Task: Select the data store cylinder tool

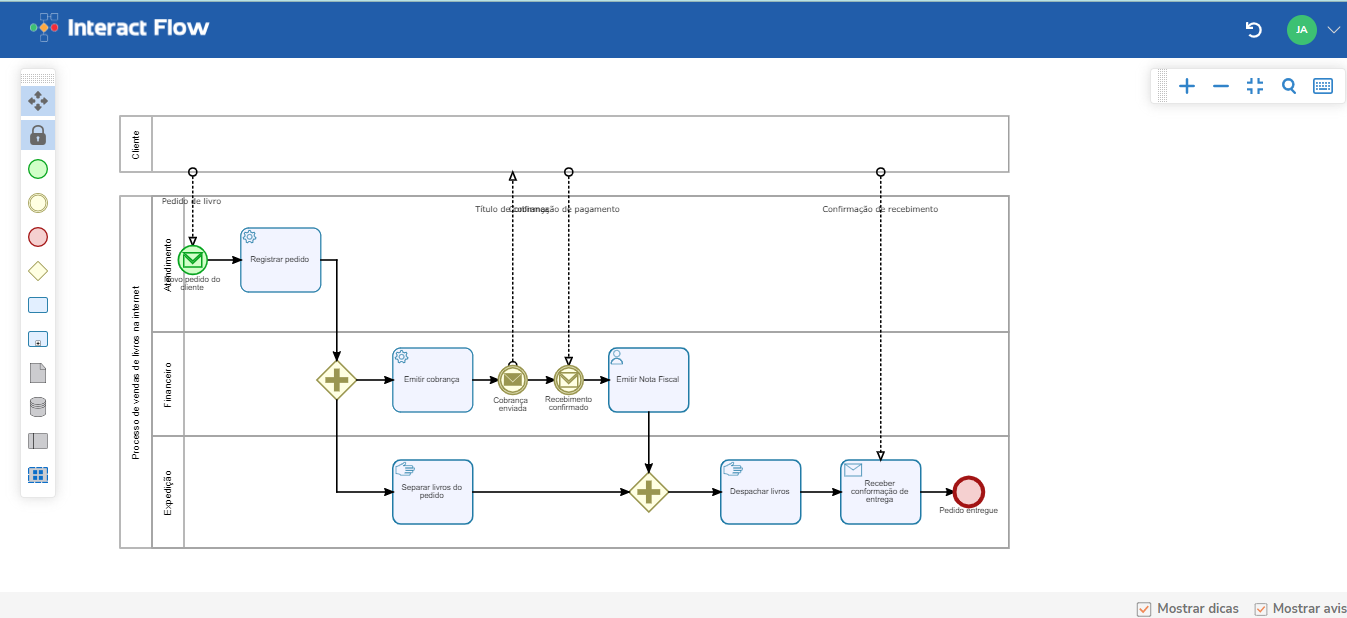Action: point(38,407)
